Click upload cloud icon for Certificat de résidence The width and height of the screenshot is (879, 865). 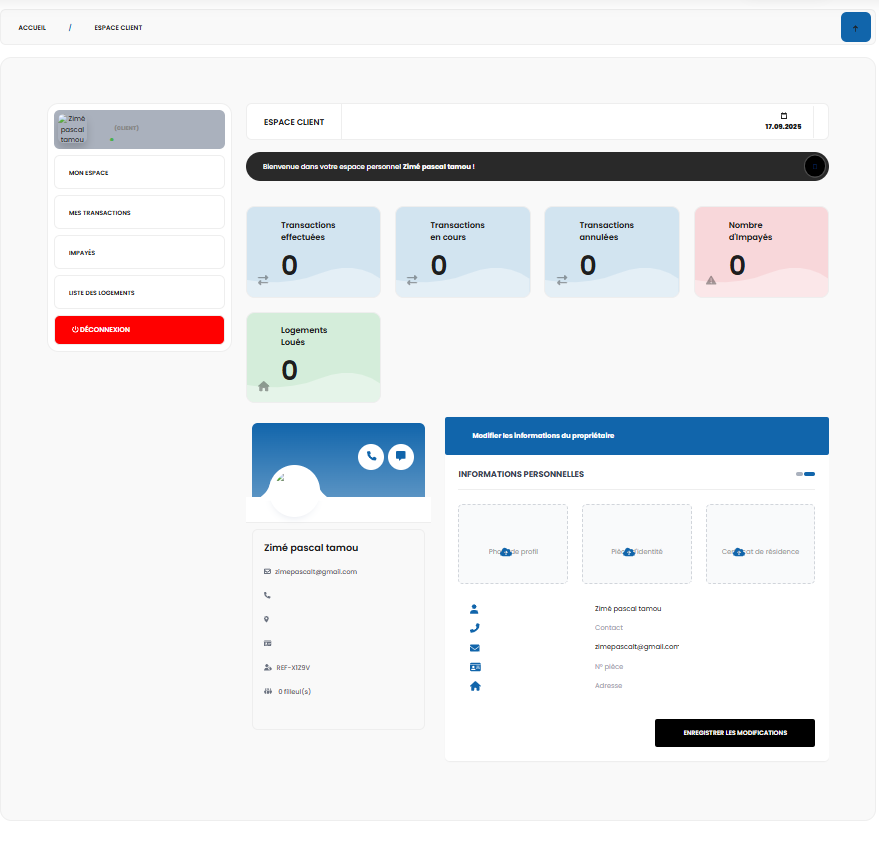(739, 552)
